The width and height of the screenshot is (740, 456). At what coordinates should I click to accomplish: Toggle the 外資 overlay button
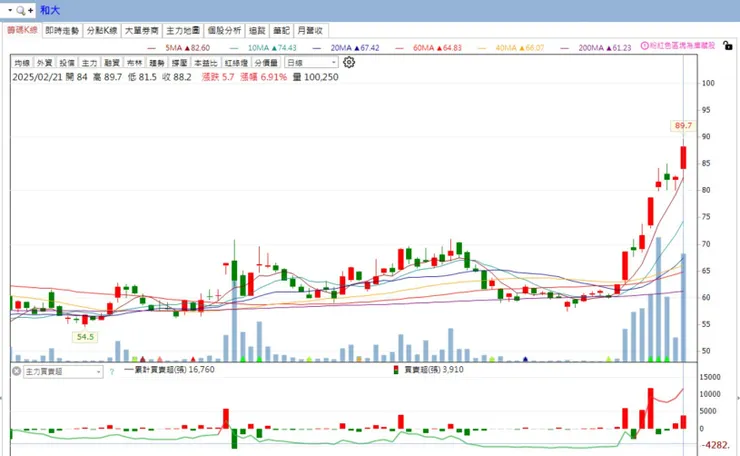[x=44, y=63]
